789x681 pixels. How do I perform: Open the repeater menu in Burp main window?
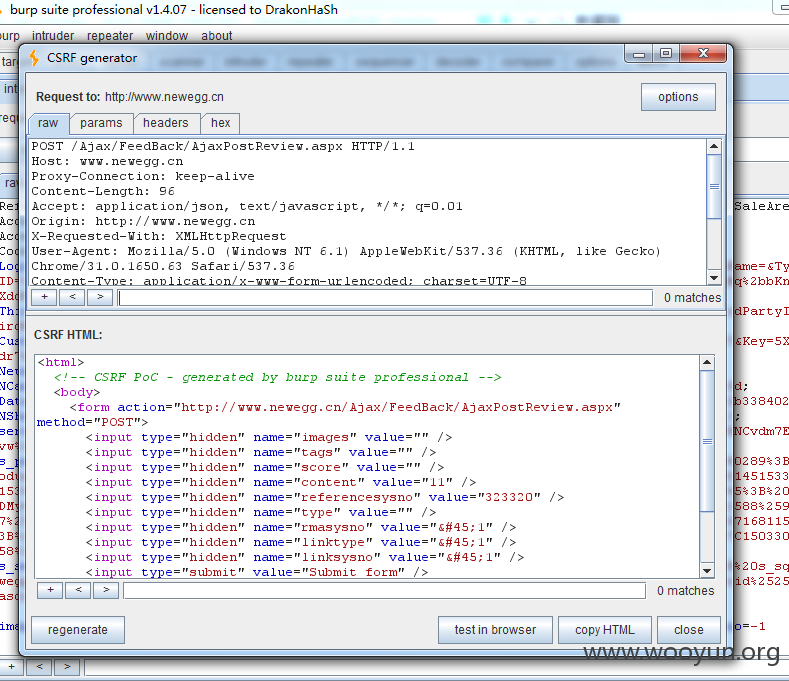110,36
